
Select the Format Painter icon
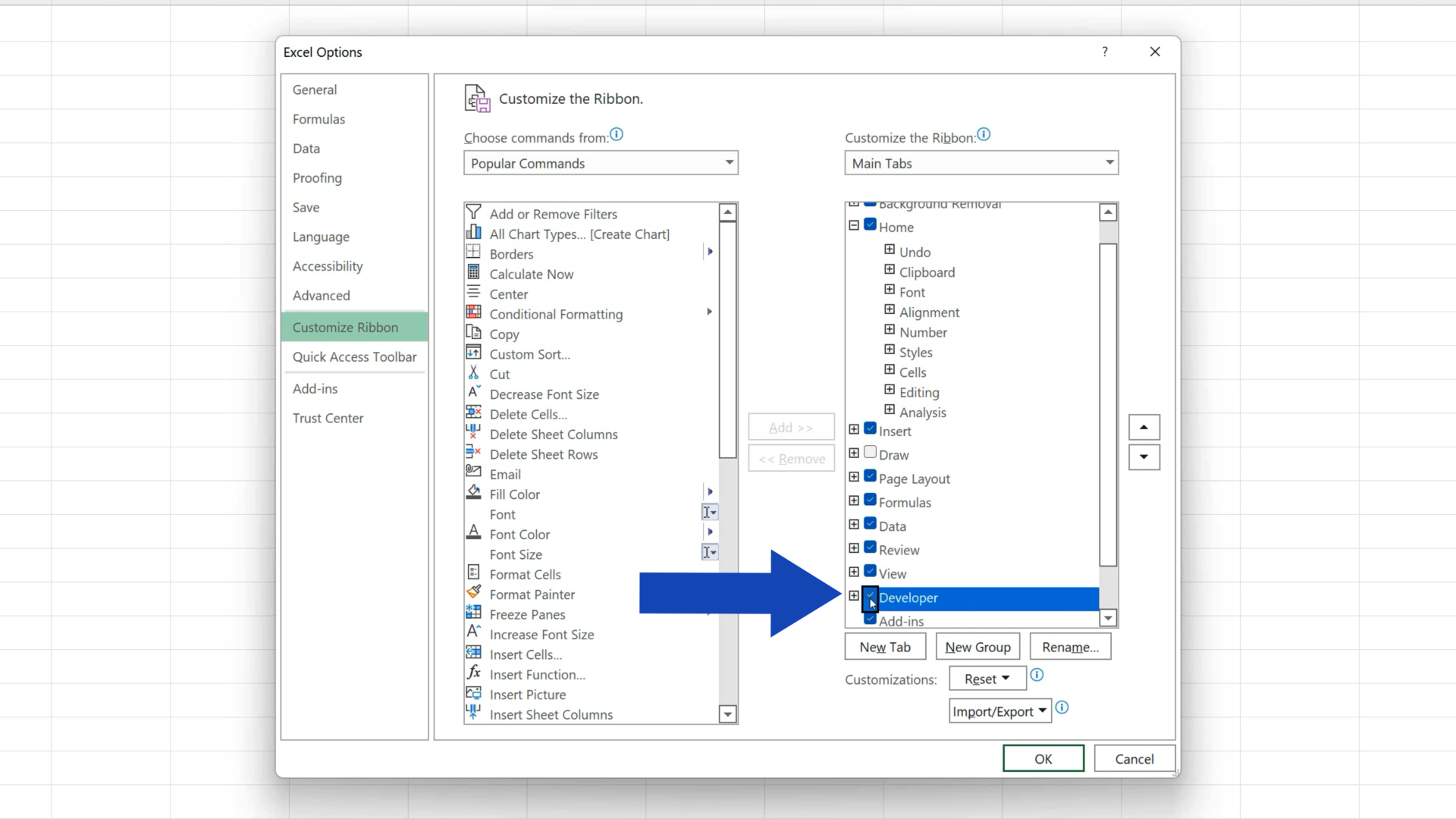tap(473, 594)
